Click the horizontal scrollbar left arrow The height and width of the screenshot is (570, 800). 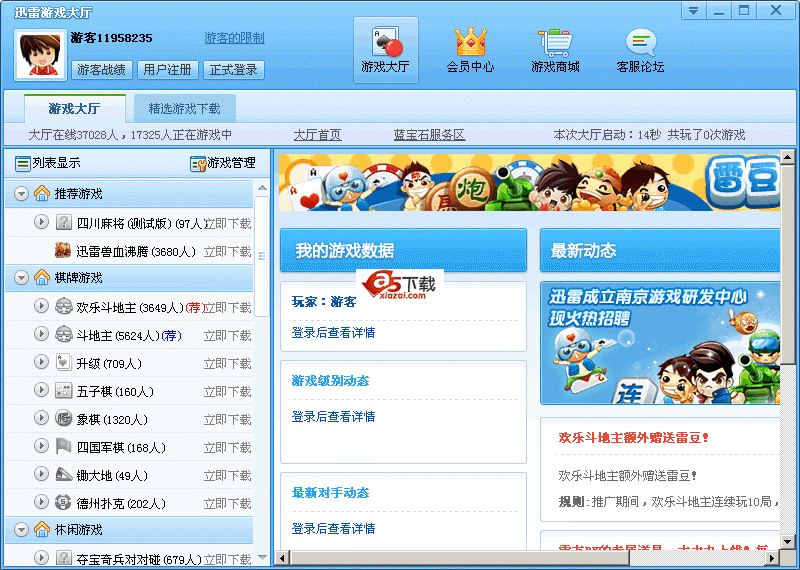click(x=282, y=558)
